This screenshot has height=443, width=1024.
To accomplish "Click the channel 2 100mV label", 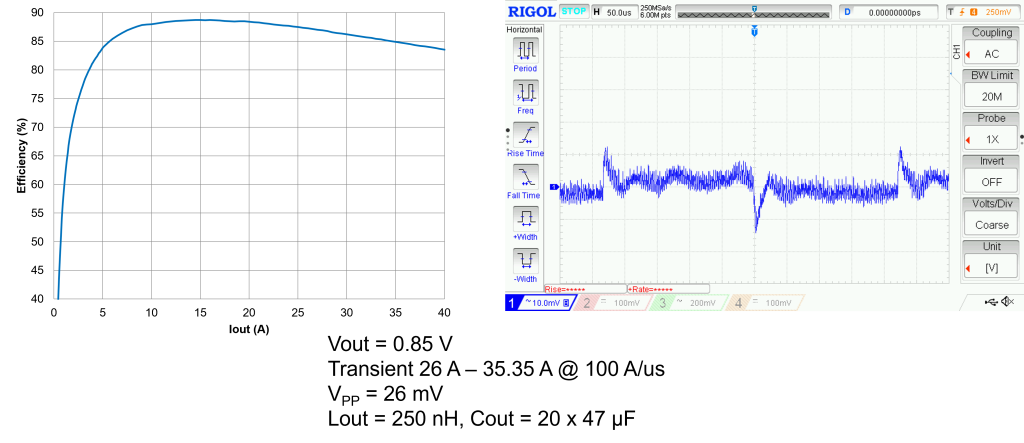I will point(613,302).
